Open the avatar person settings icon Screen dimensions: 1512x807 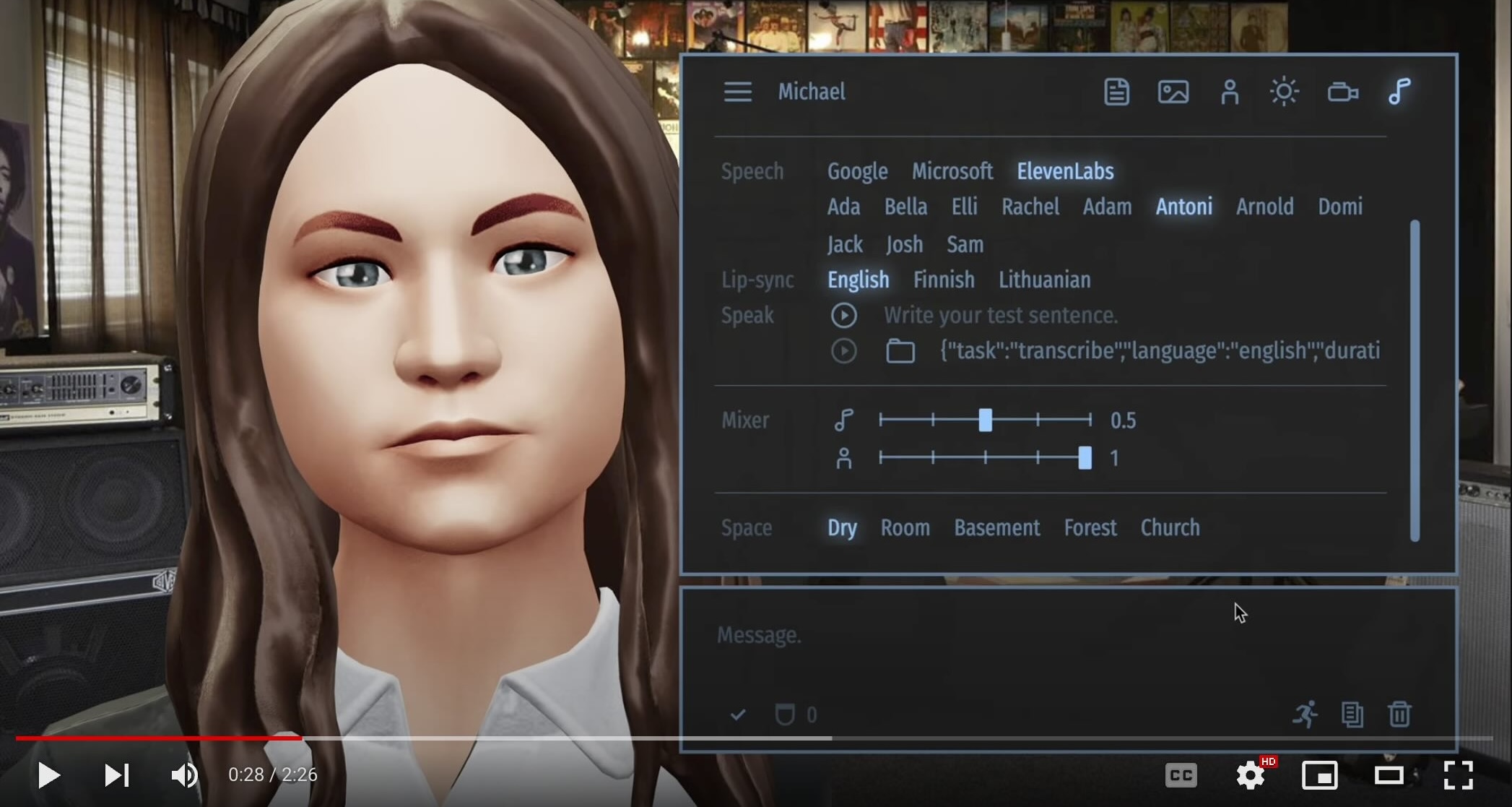(x=1229, y=92)
